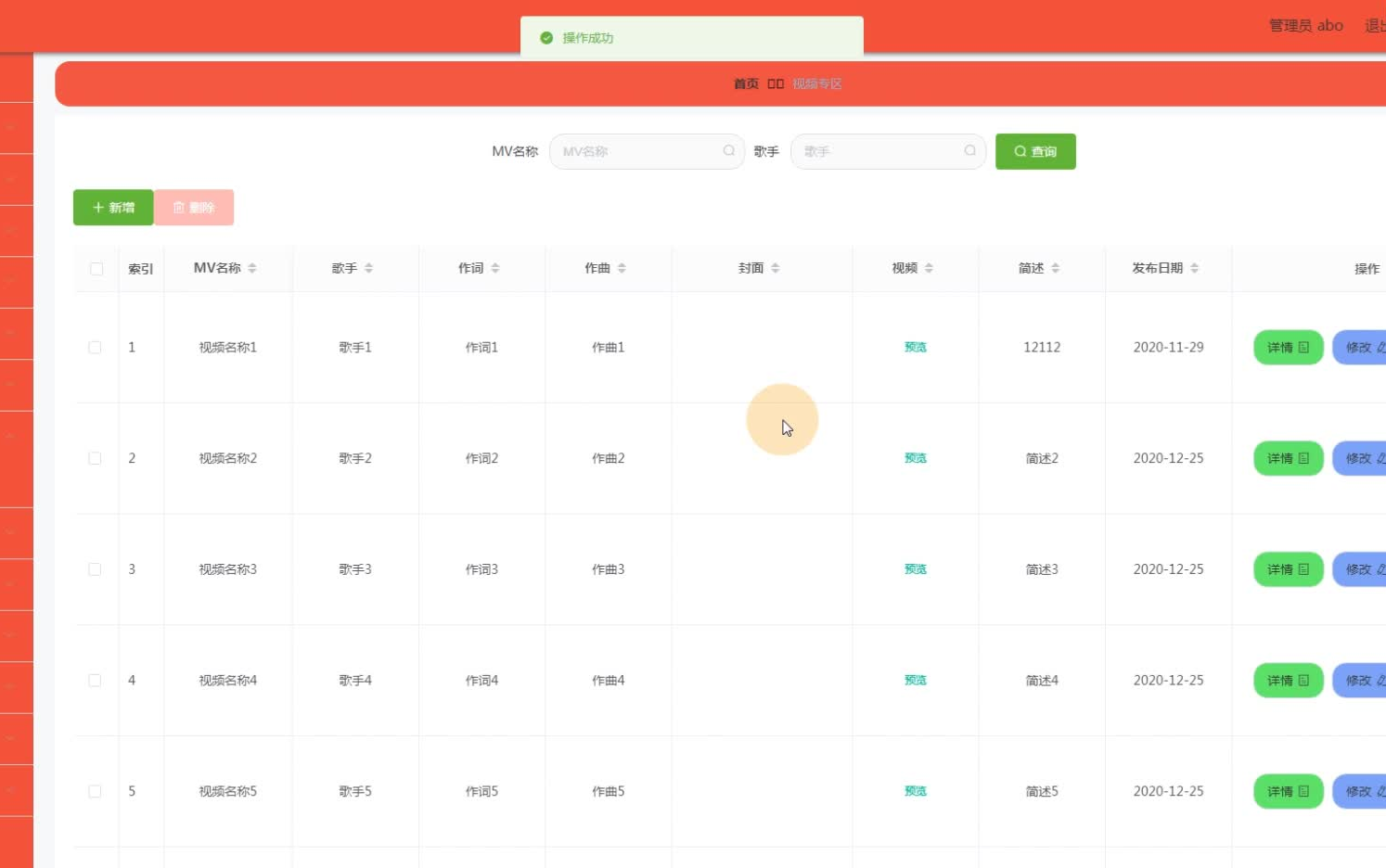The image size is (1386, 868).
Task: Select the cell 歌手2
Action: click(355, 458)
